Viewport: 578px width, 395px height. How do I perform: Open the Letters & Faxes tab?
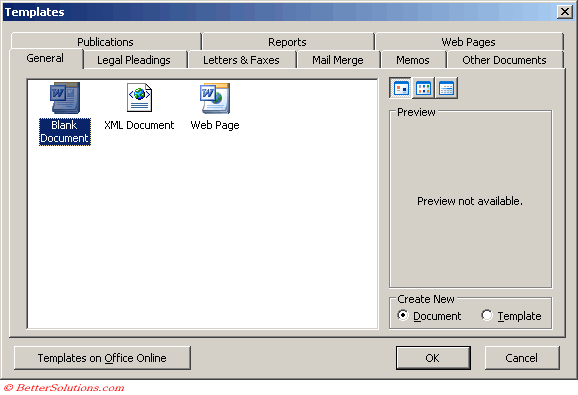coord(241,60)
